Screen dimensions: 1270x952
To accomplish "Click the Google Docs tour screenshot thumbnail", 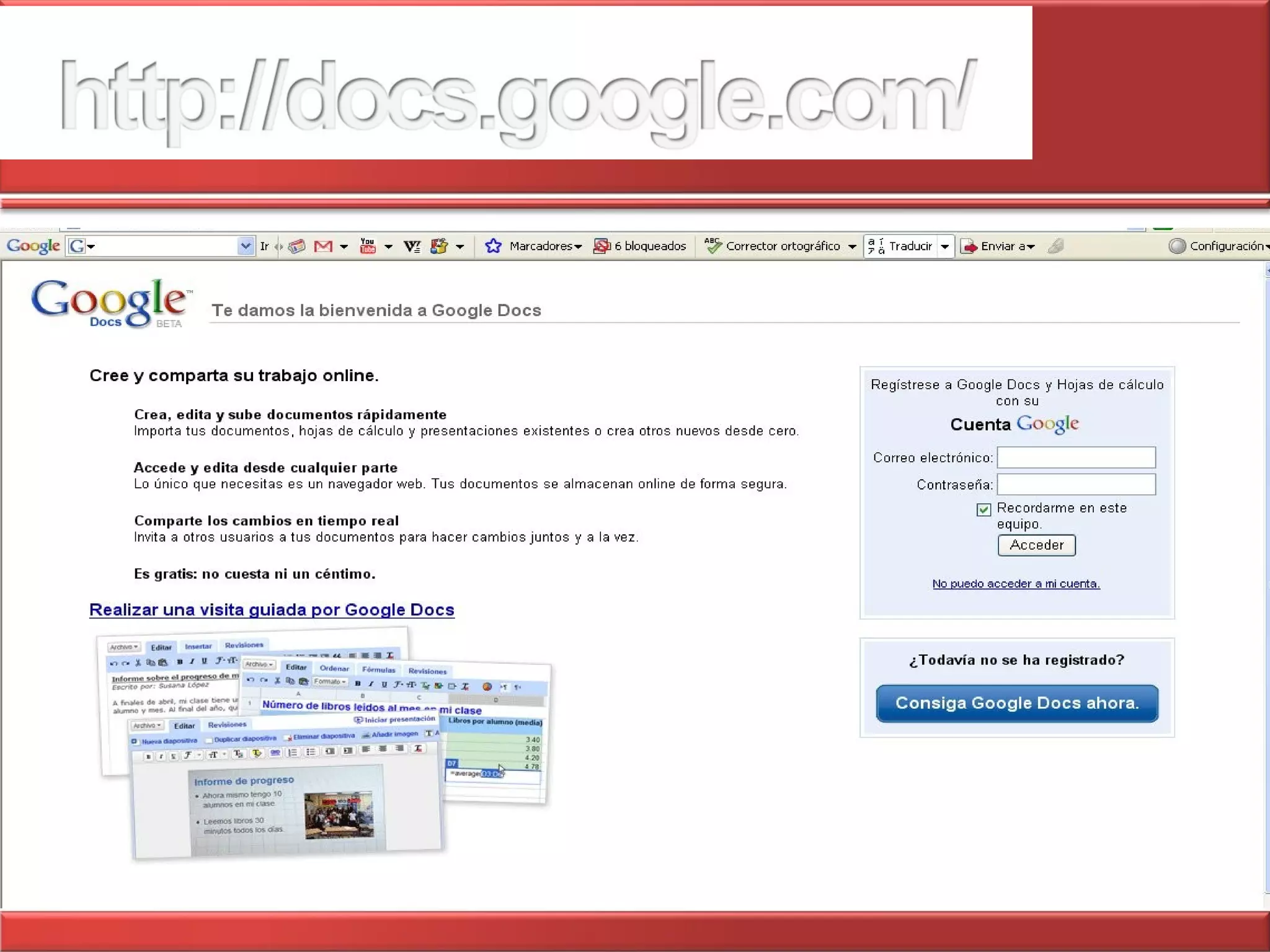I will (322, 744).
